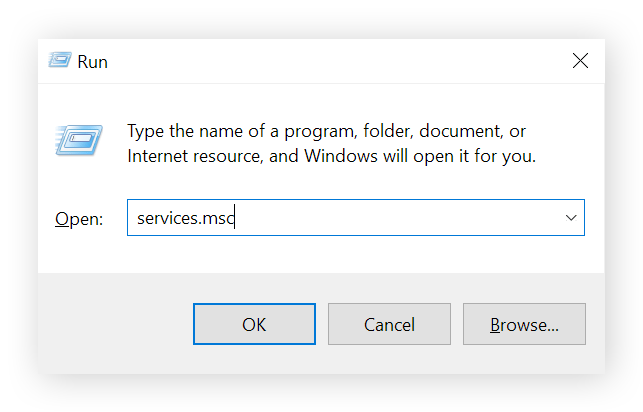This screenshot has height=412, width=643.
Task: Place cursor after "msc" in the Open box
Action: [234, 217]
